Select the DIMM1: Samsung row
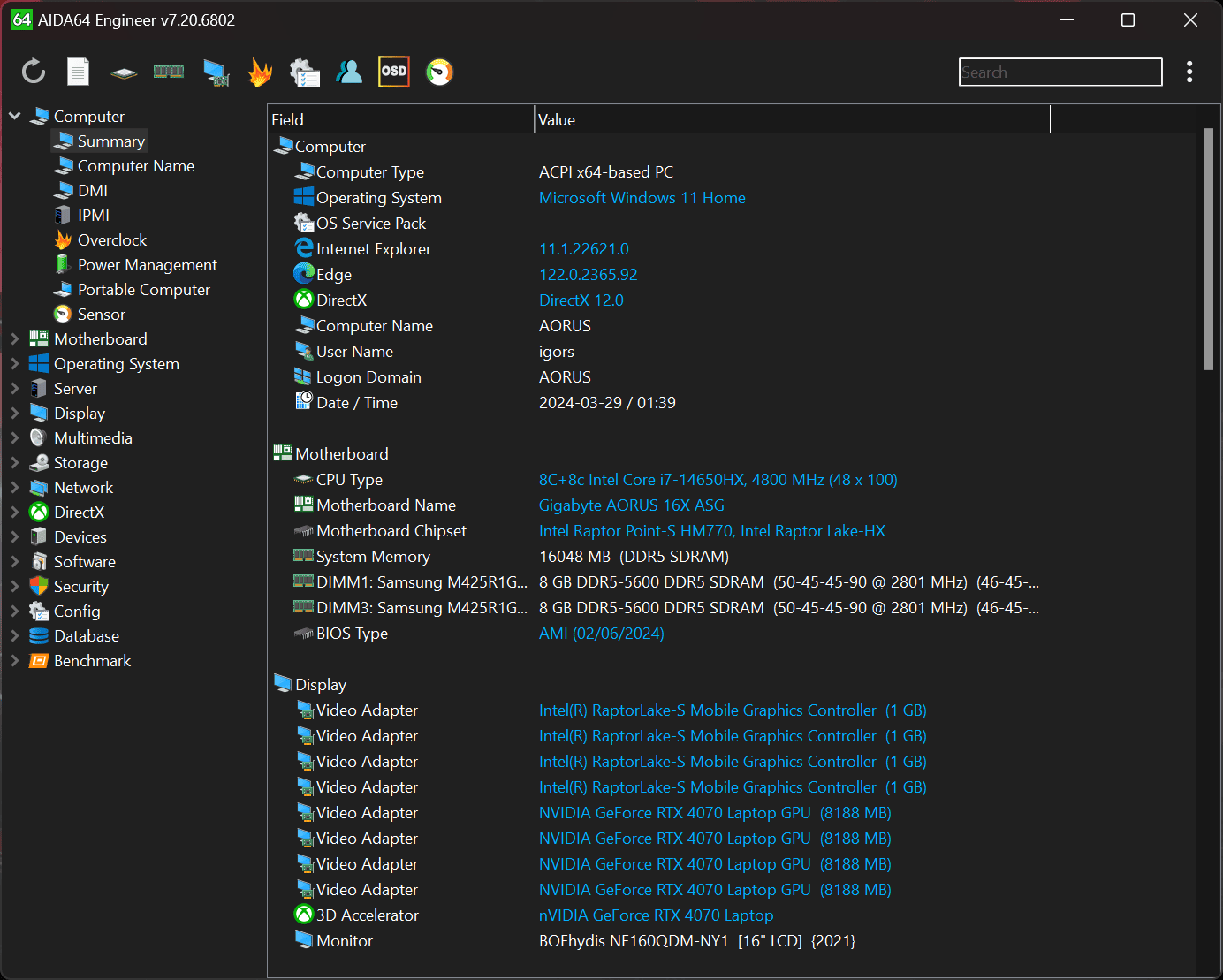Viewport: 1223px width, 980px height. tap(658, 582)
